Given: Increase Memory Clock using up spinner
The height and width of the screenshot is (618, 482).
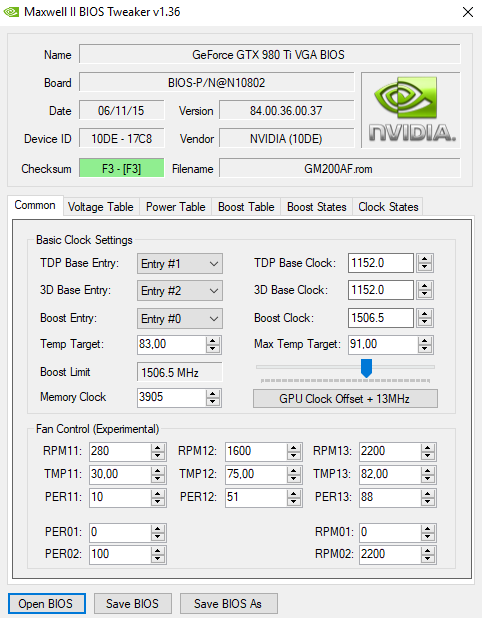Looking at the screenshot, I should [213, 394].
